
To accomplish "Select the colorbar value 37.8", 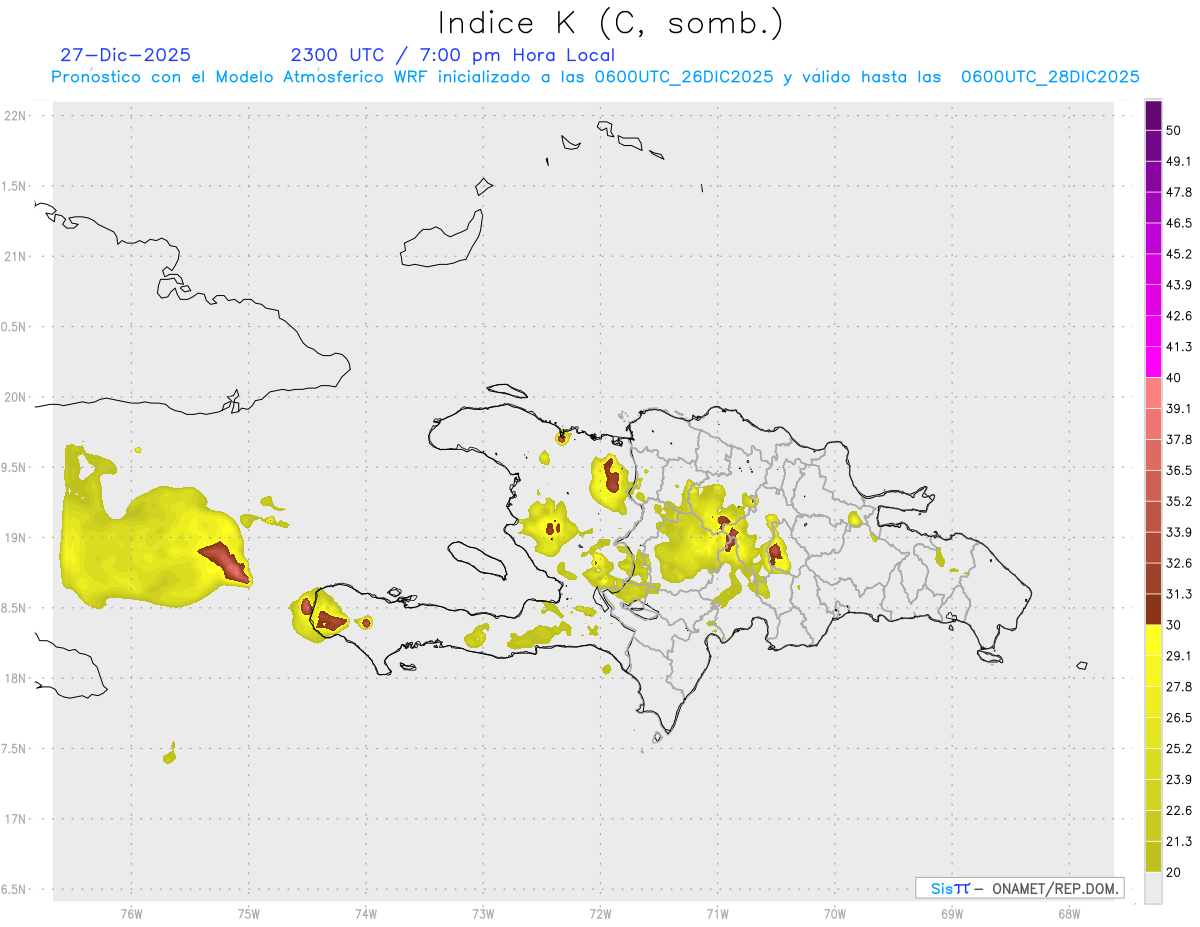I will tap(1178, 439).
